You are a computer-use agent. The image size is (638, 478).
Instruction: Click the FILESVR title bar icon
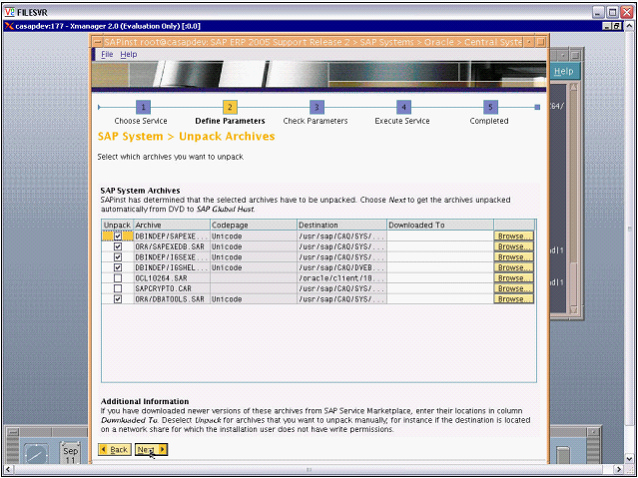coord(9,11)
